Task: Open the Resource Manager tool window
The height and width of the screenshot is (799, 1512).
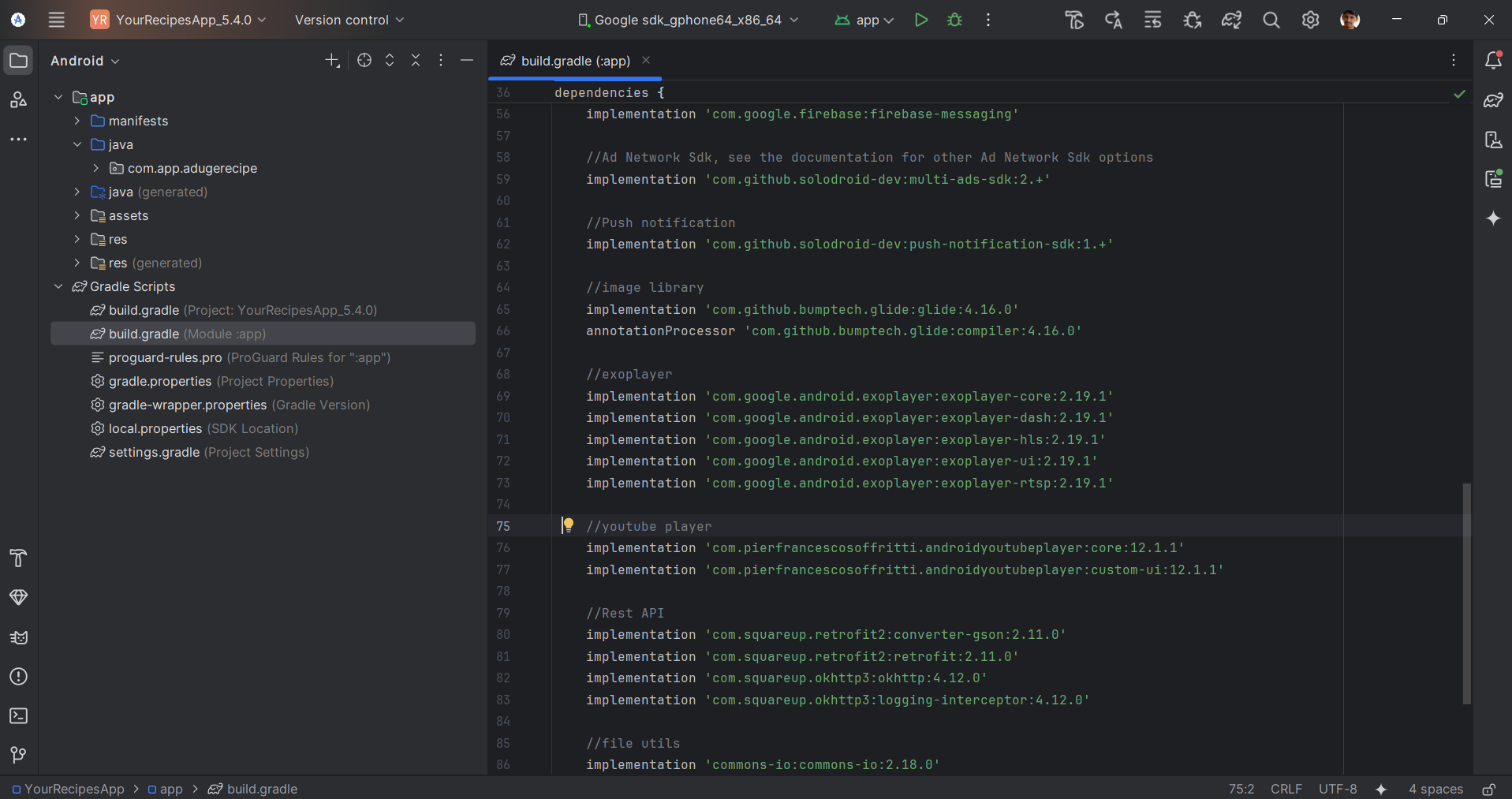Action: click(18, 100)
